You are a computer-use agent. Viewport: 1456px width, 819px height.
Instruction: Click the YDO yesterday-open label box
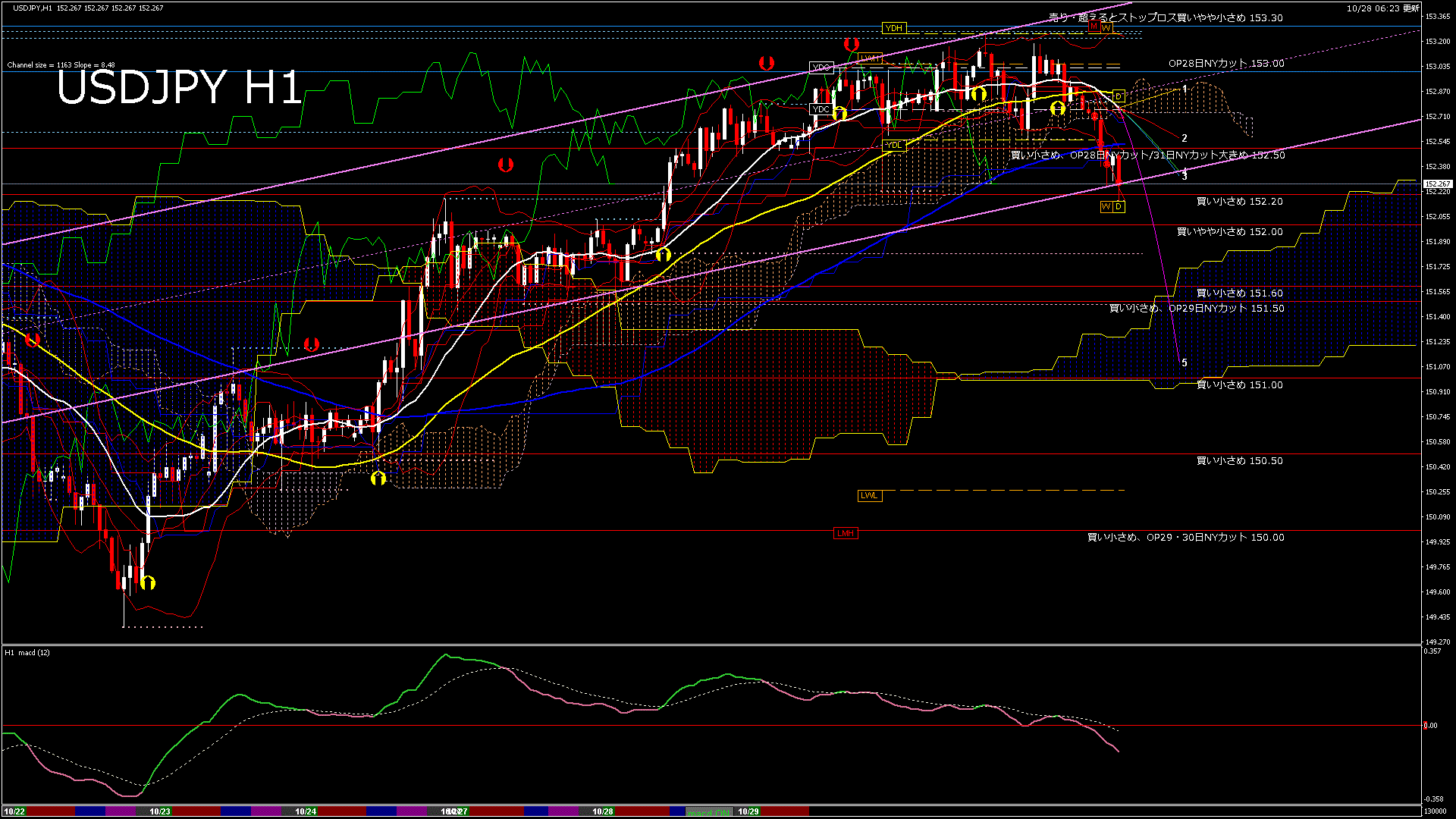pos(821,67)
